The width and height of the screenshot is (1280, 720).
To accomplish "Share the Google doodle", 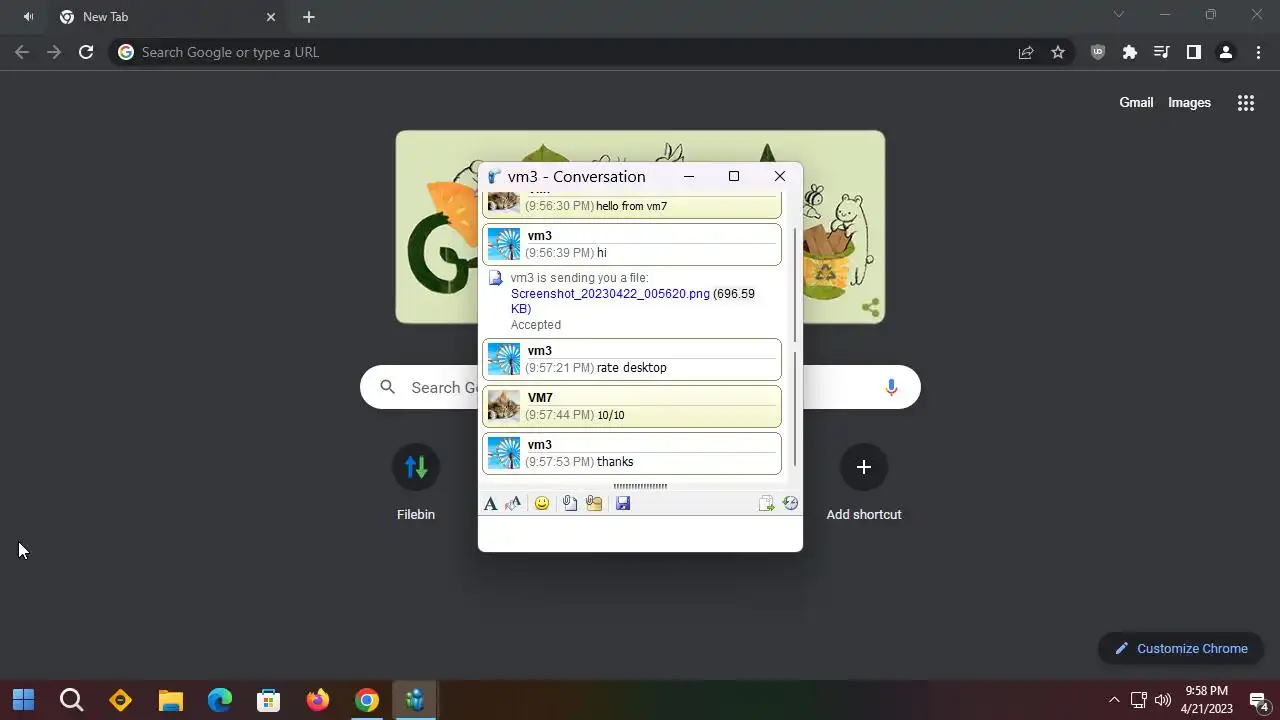I will click(871, 308).
